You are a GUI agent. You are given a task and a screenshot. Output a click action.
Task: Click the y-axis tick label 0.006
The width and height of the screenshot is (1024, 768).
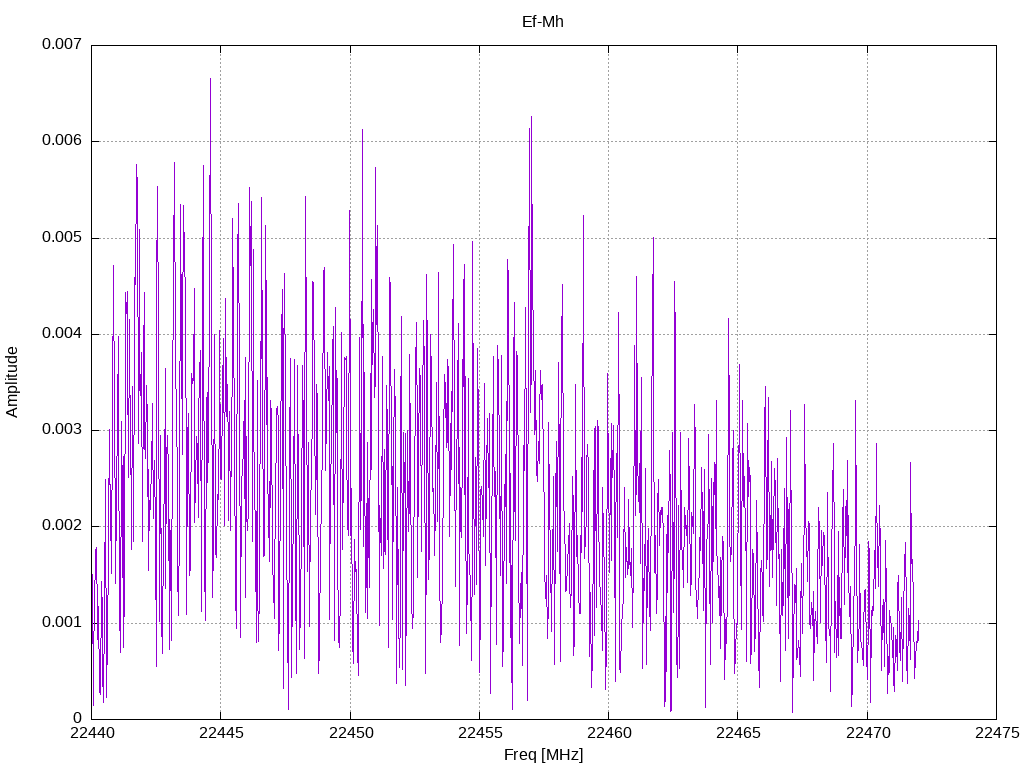tap(62, 140)
